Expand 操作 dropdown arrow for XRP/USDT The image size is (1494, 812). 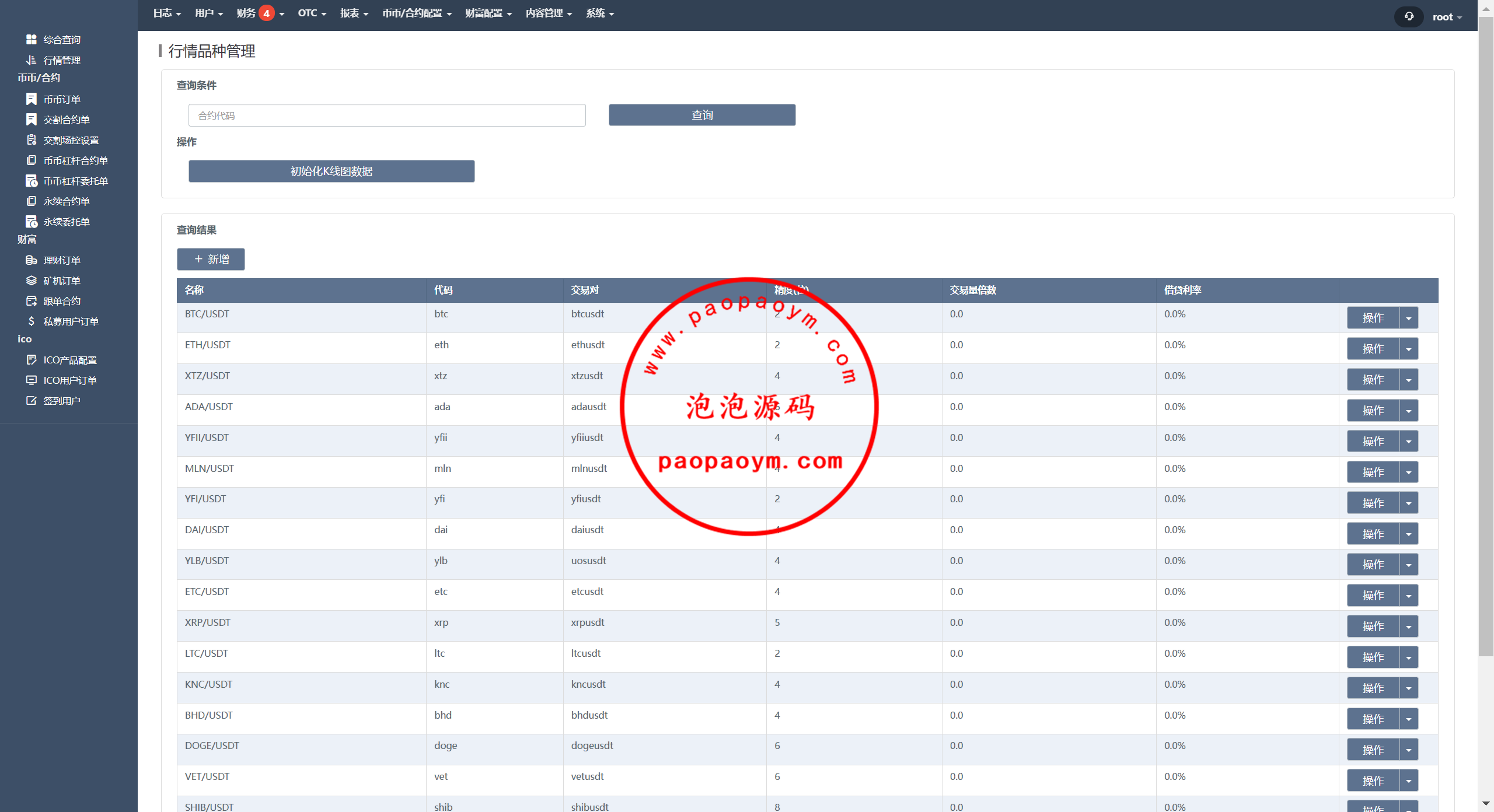click(1409, 626)
